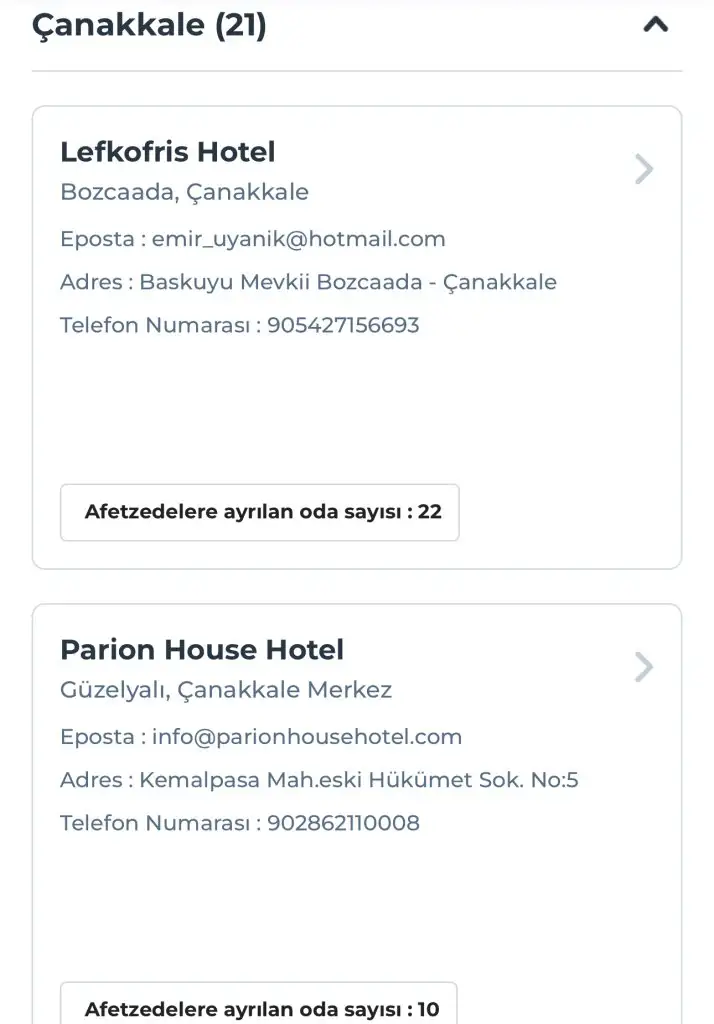The width and height of the screenshot is (714, 1024).
Task: Click Telefon Numarası label on Lefkofris card
Action: pos(154,325)
